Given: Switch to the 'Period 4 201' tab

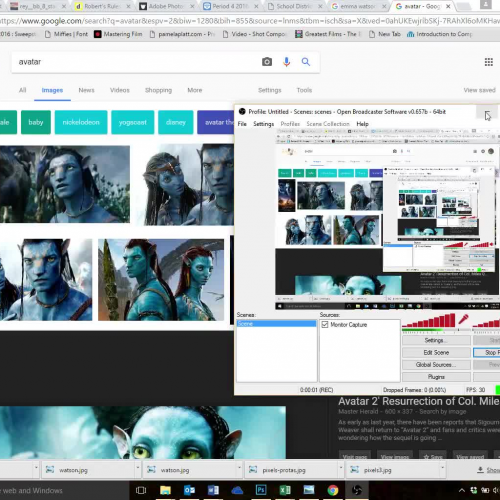Looking at the screenshot, I should tap(230, 6).
